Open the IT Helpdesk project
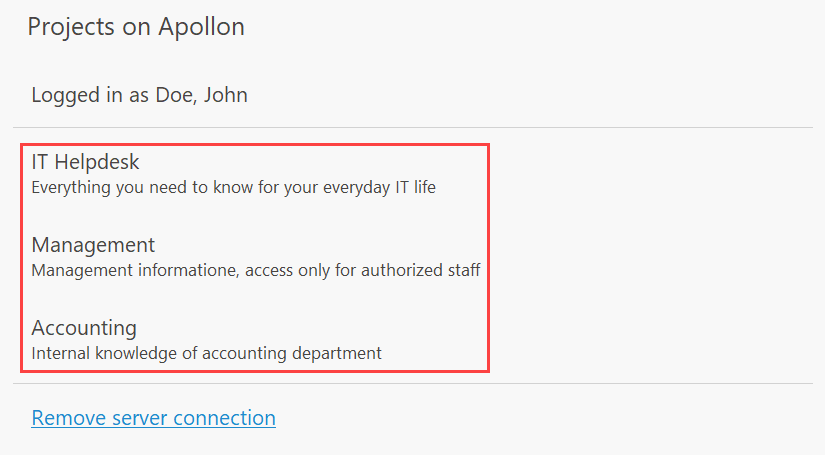 tap(86, 162)
